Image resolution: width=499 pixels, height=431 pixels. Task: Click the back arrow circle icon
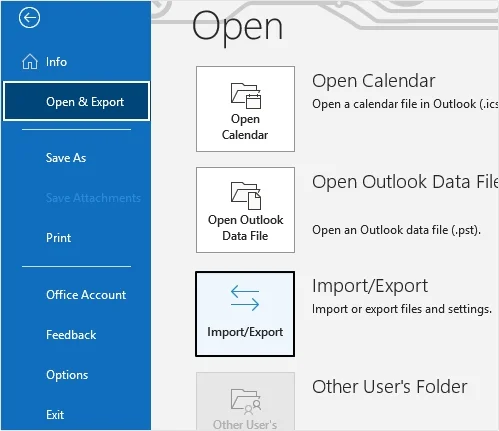(x=29, y=17)
